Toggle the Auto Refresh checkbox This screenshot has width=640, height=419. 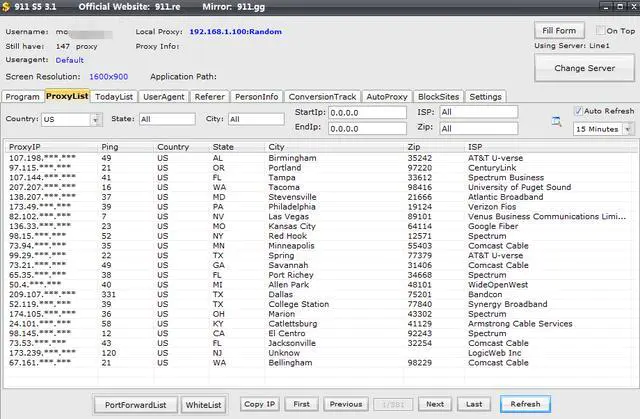pos(580,111)
